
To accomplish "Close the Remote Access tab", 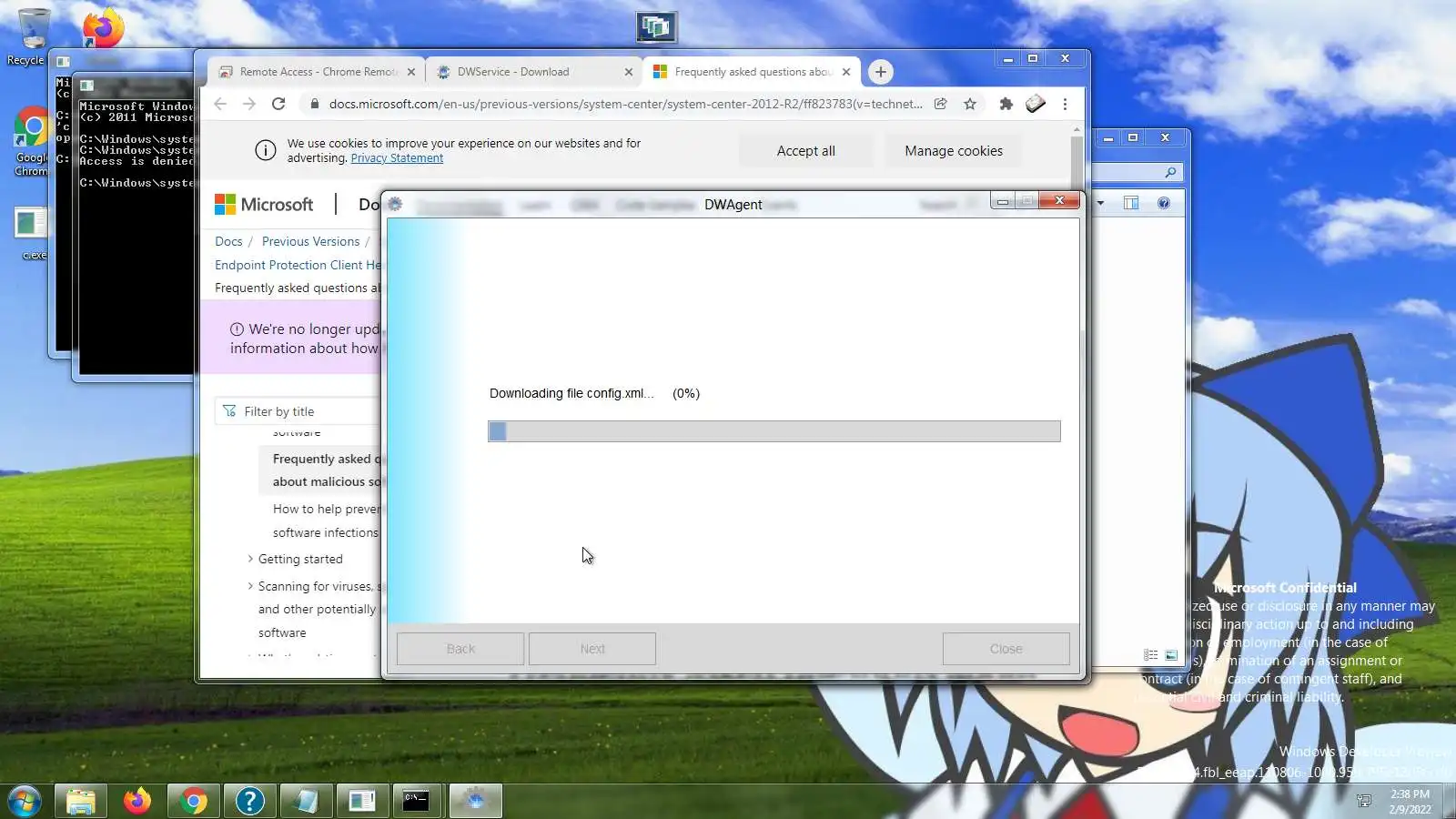I will click(x=411, y=72).
